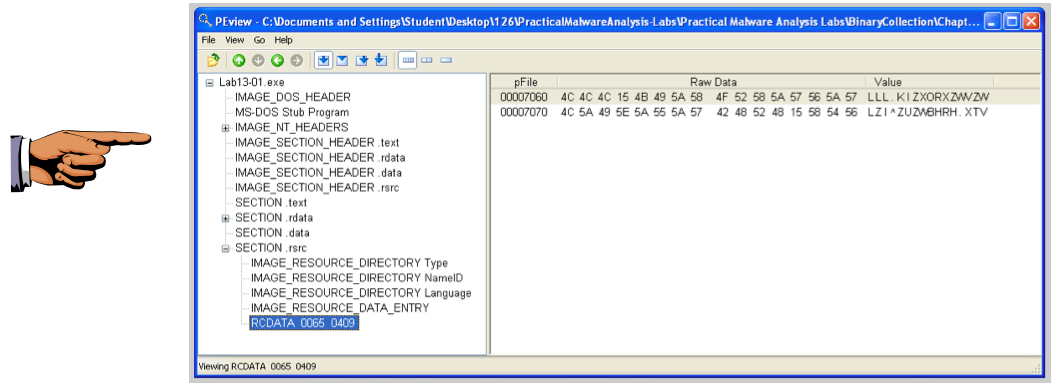This screenshot has height=388, width=1054.
Task: Select Lab13-01.exe in the tree
Action: pos(251,82)
